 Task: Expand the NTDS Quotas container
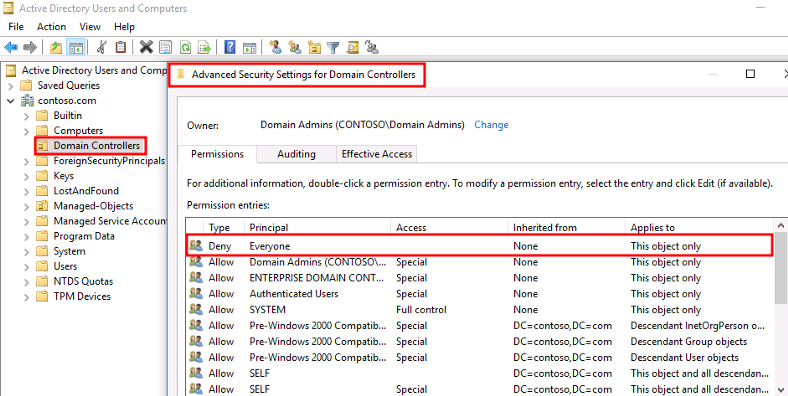point(27,282)
